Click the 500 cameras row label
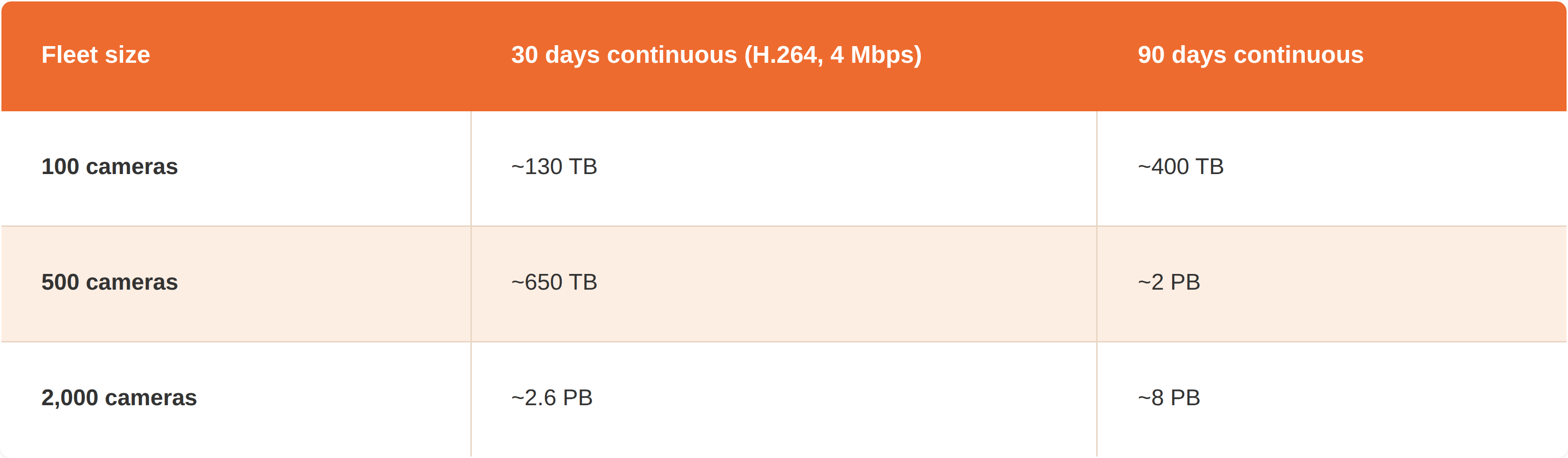 (x=110, y=282)
